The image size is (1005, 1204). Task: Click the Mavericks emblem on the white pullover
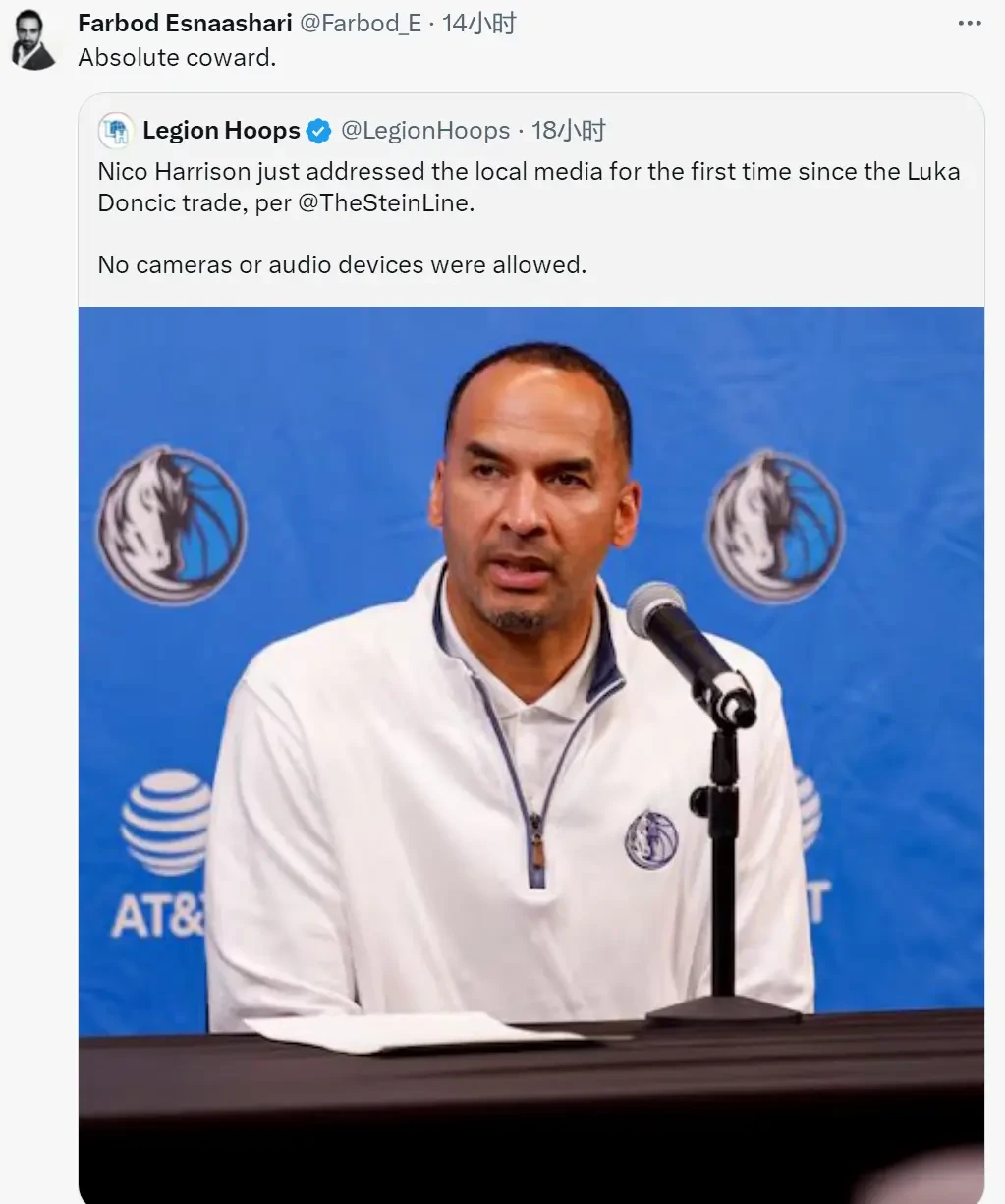[x=651, y=838]
